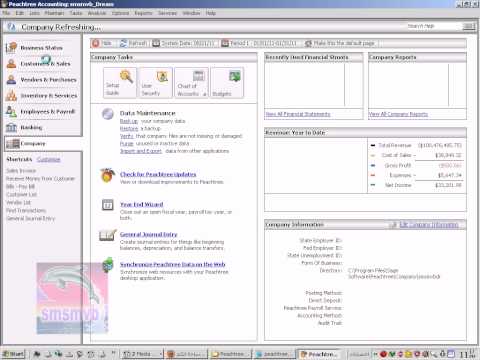The image size is (480, 360).
Task: Change the System Date toolbar item
Action: point(184,43)
